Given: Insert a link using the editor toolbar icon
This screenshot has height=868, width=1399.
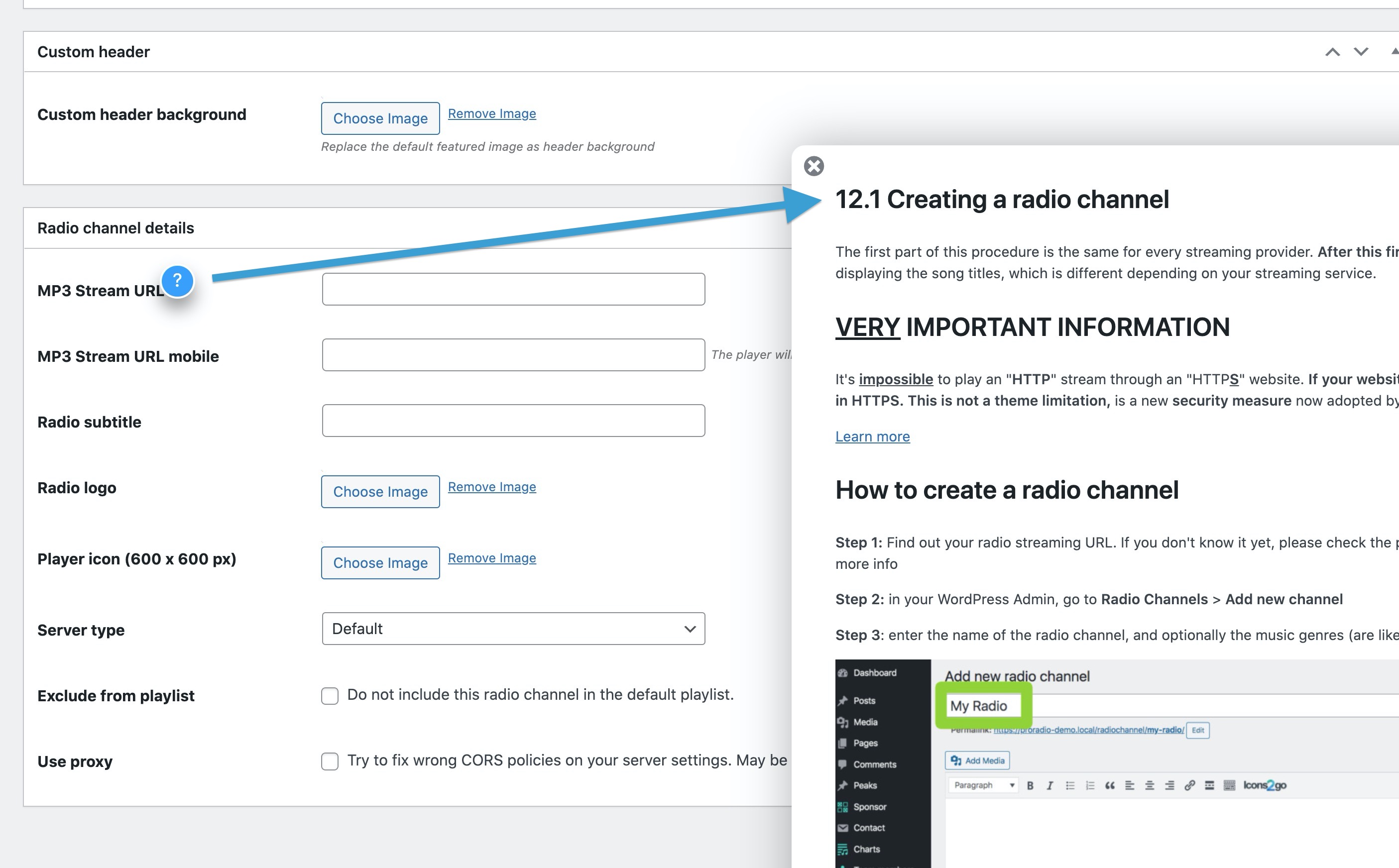Looking at the screenshot, I should (1189, 785).
